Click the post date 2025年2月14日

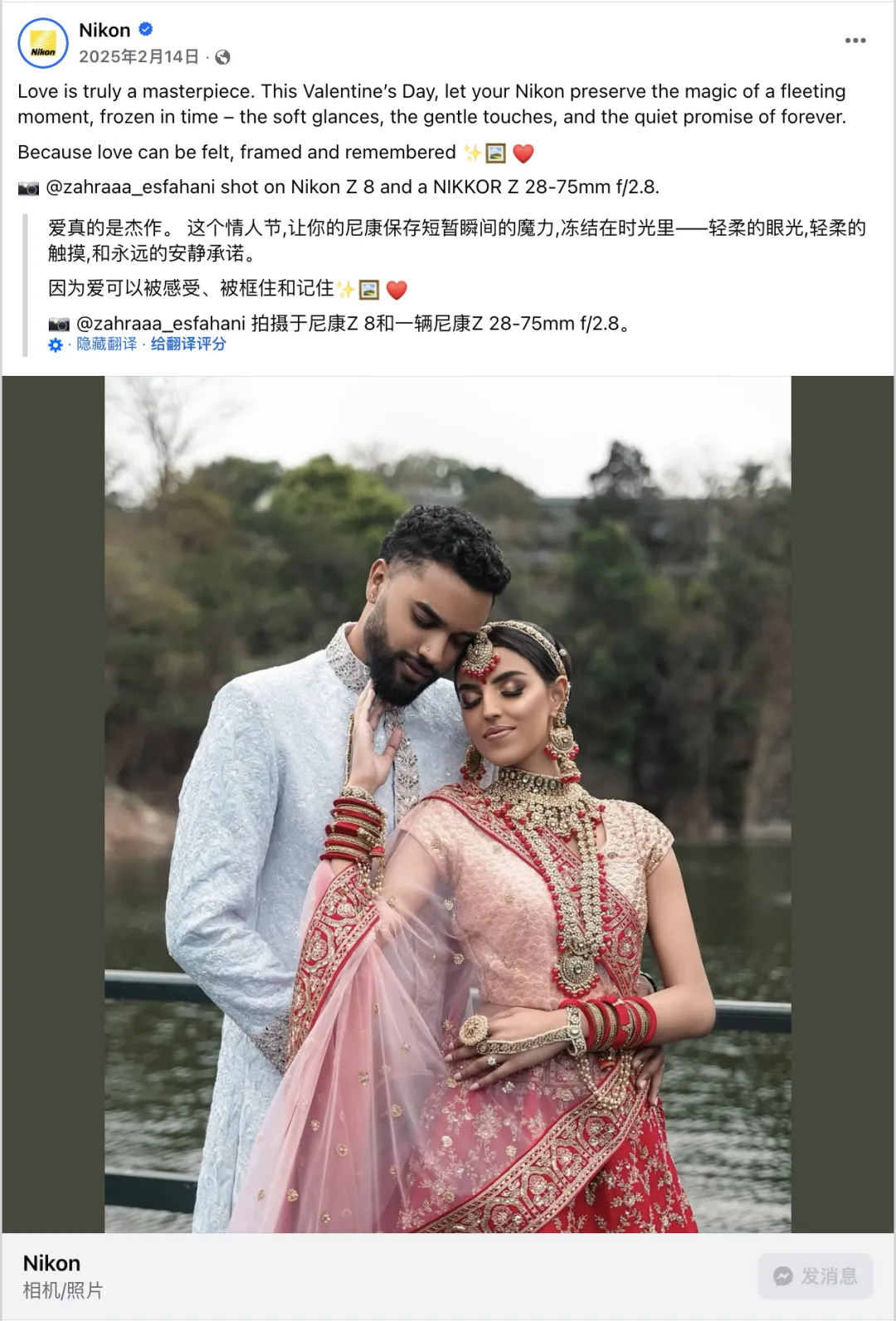139,56
